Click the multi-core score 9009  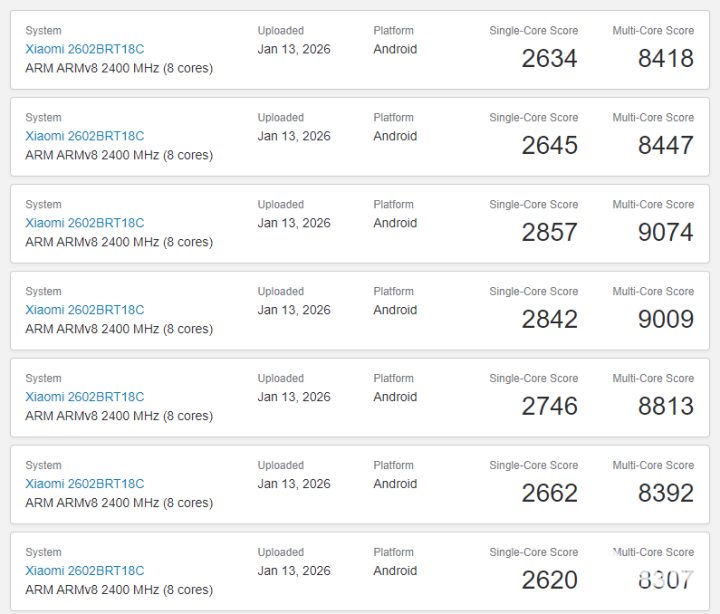pos(665,320)
